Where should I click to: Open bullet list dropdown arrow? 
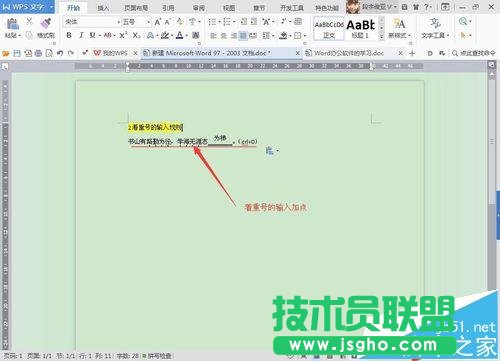pyautogui.click(x=220, y=22)
